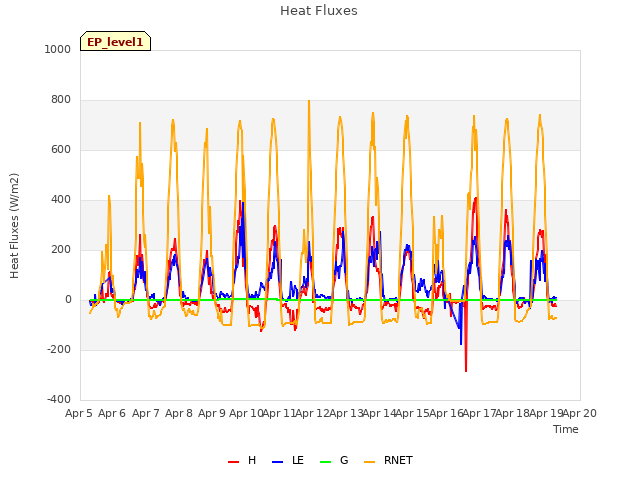640x480 pixels.
Task: Click the -400 y-axis label
Action: (x=59, y=400)
